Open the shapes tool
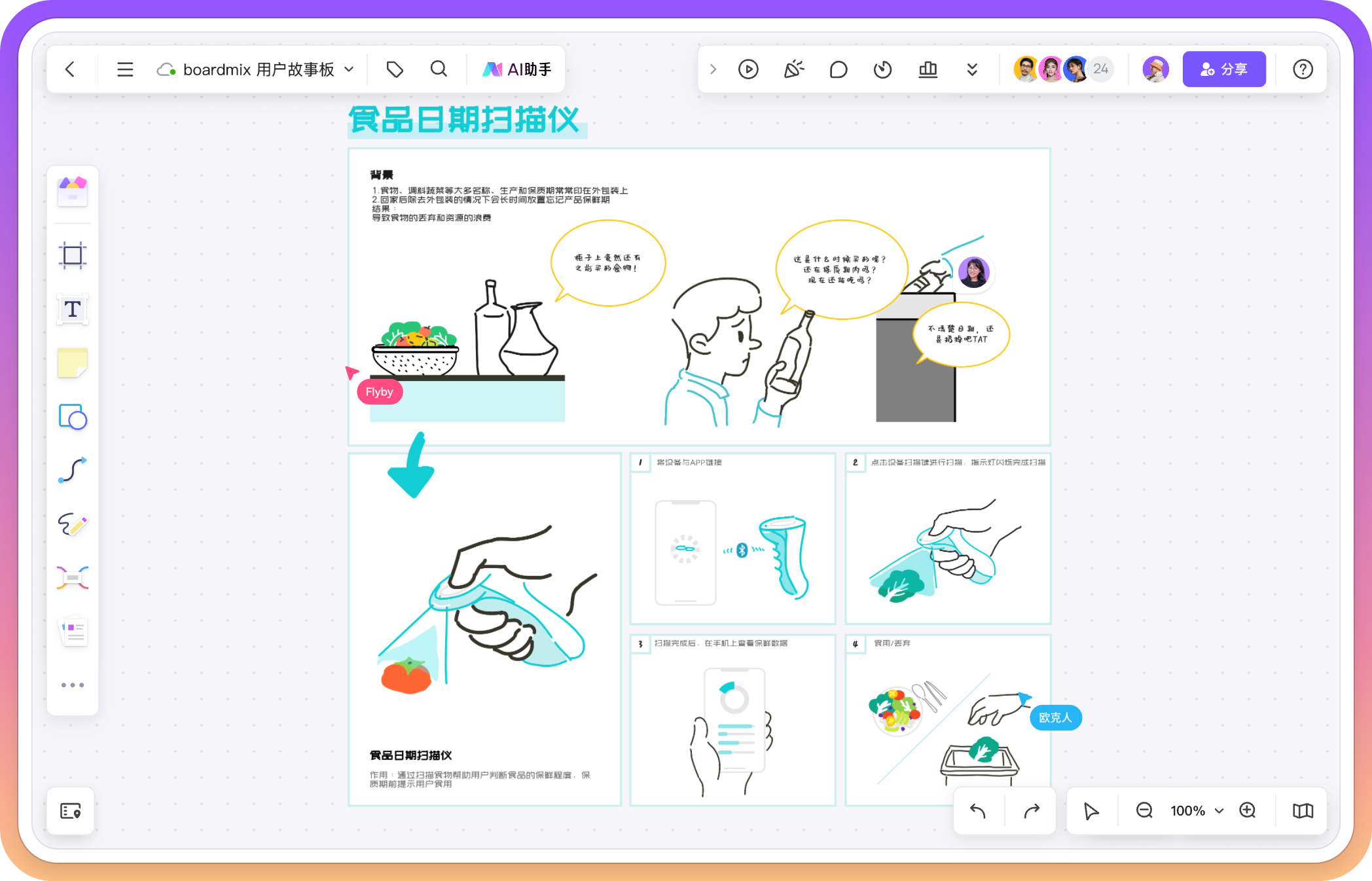 click(x=73, y=417)
